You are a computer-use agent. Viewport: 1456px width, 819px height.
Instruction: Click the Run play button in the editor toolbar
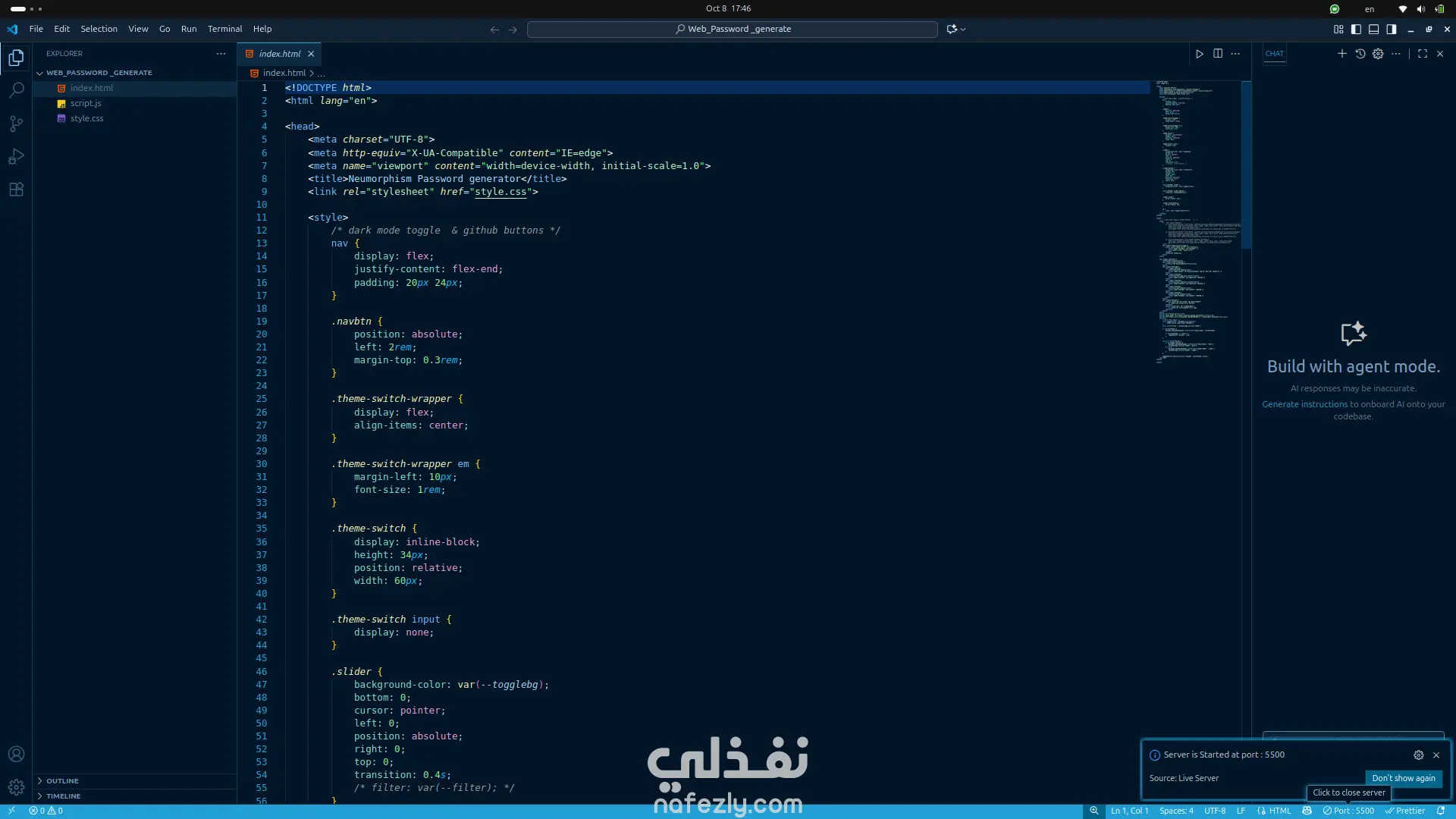[1200, 54]
